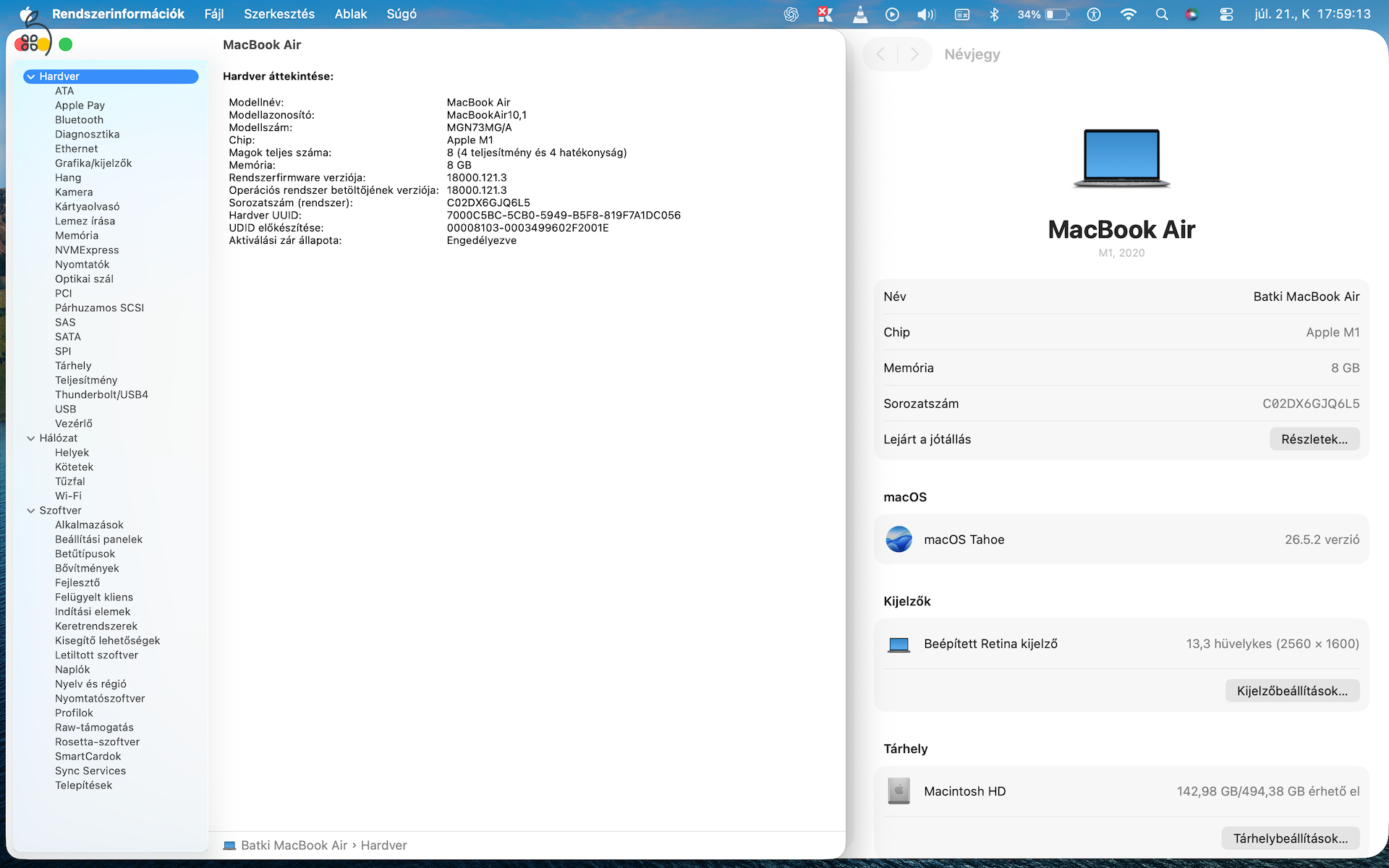The width and height of the screenshot is (1389, 868).
Task: Select Apple Pay in the sidebar
Action: pos(80,106)
